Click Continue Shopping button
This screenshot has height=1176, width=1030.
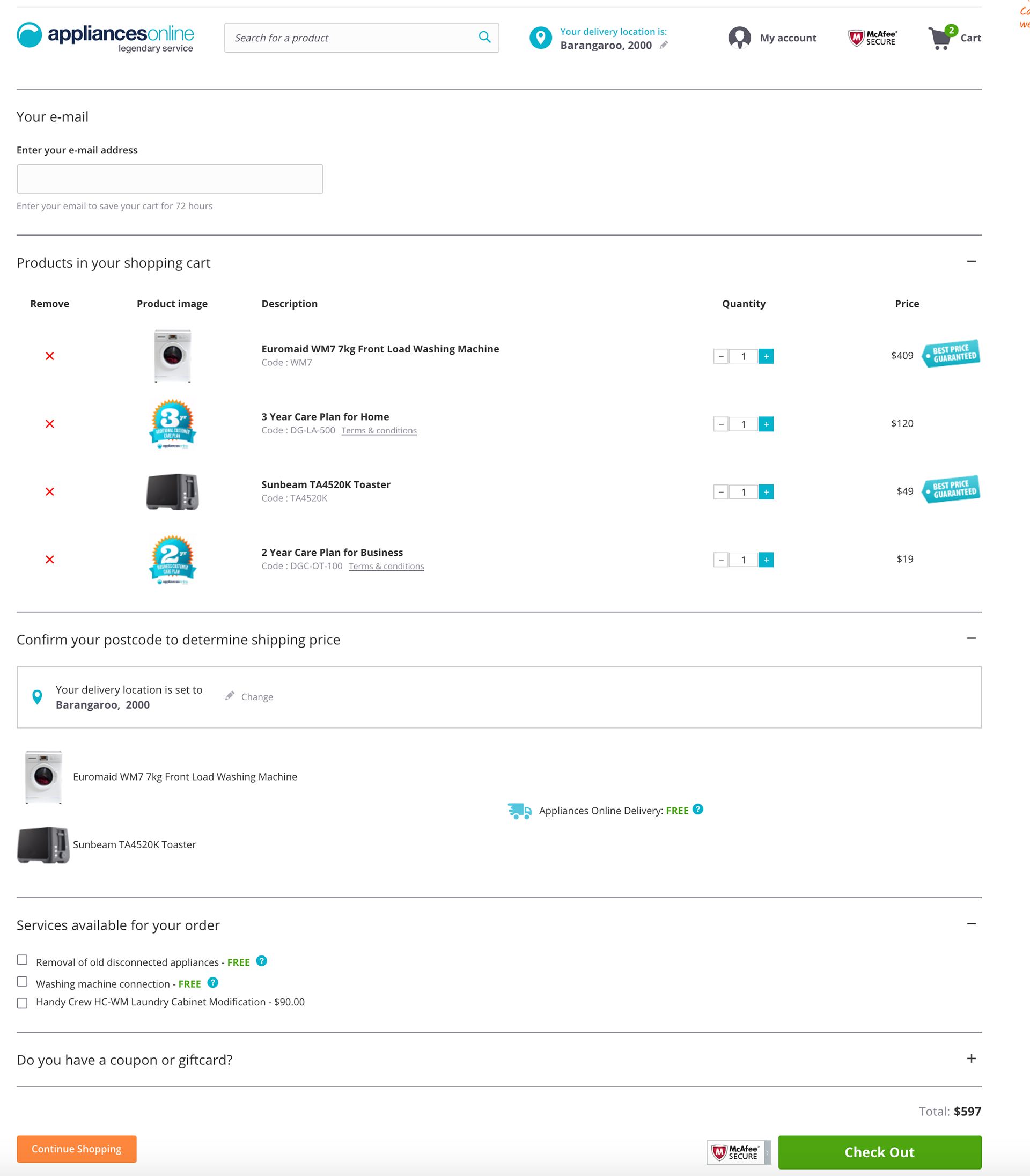(x=76, y=1149)
